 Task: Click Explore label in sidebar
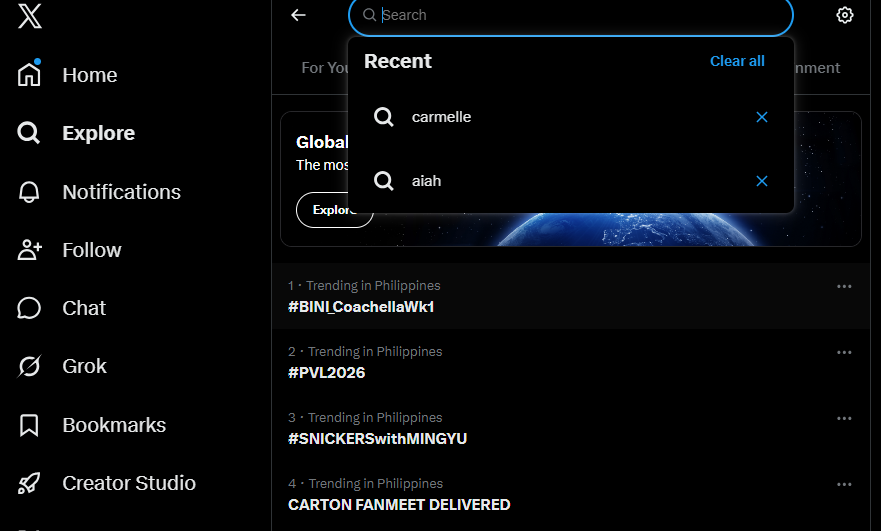[99, 133]
